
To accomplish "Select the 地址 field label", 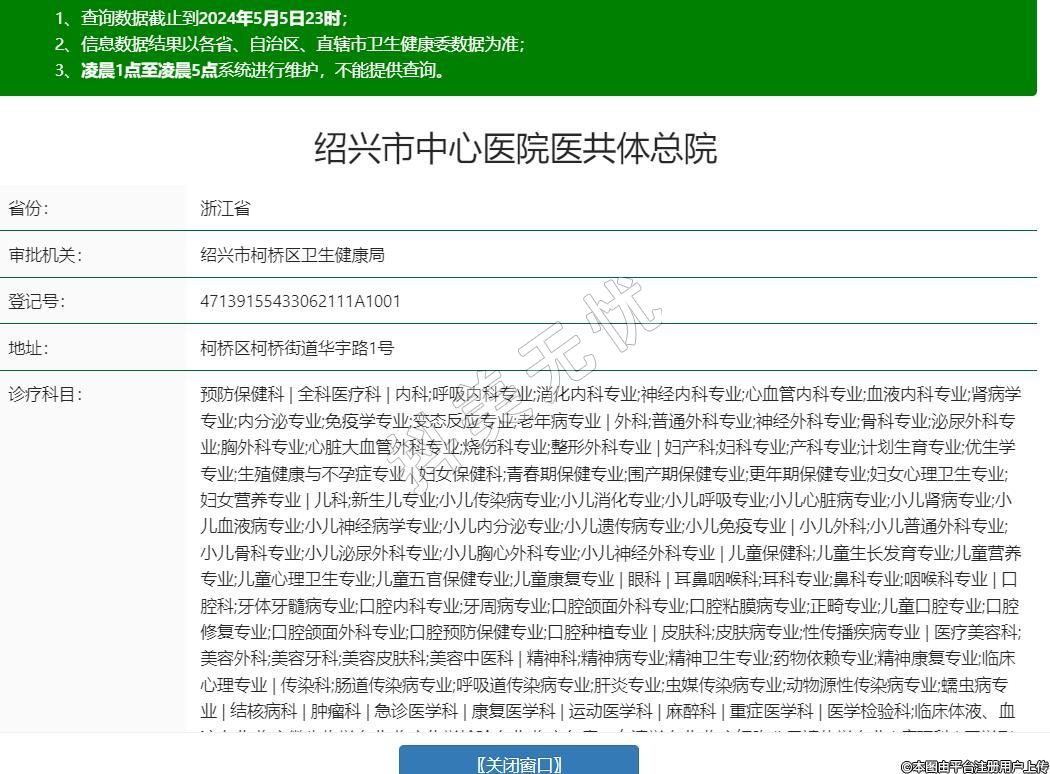I will 28,348.
